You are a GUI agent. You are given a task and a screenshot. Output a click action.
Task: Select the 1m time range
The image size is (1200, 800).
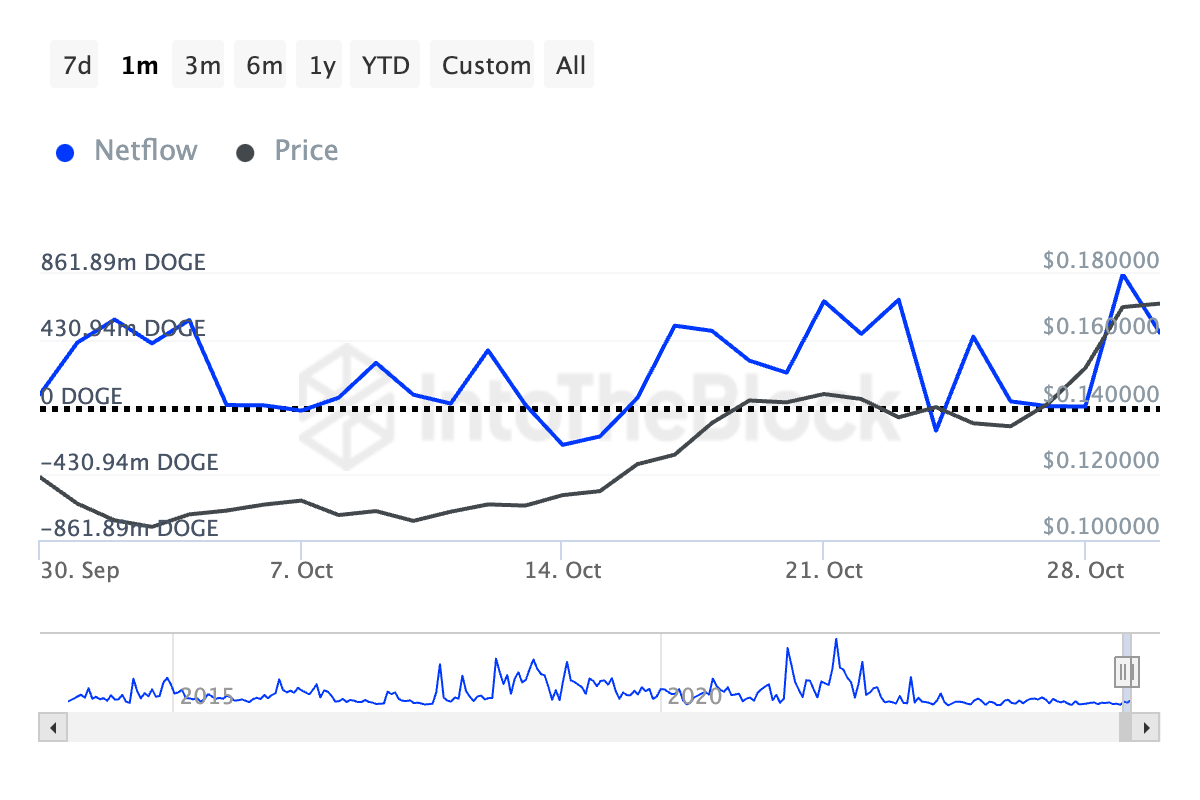pyautogui.click(x=139, y=66)
